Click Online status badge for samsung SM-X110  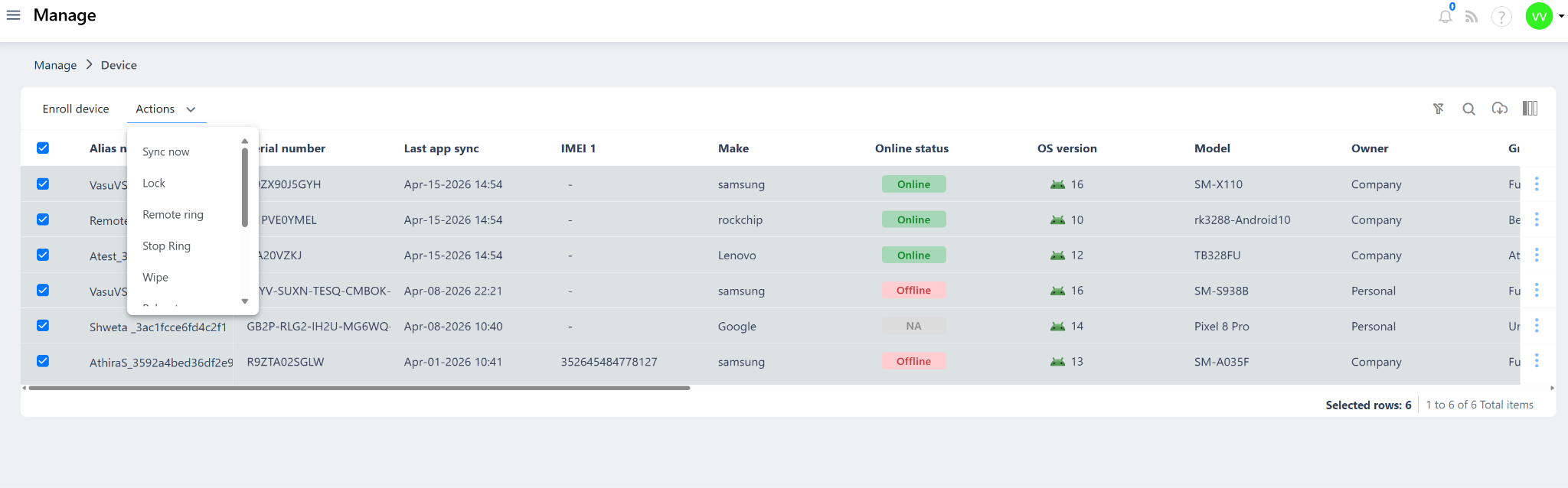pos(913,184)
